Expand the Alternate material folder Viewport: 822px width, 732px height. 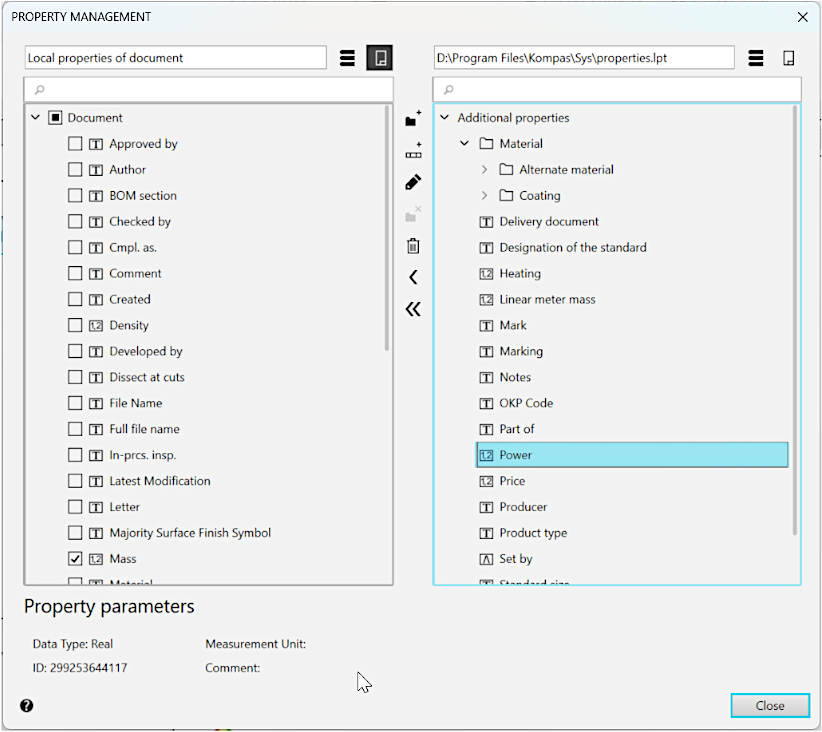(485, 170)
